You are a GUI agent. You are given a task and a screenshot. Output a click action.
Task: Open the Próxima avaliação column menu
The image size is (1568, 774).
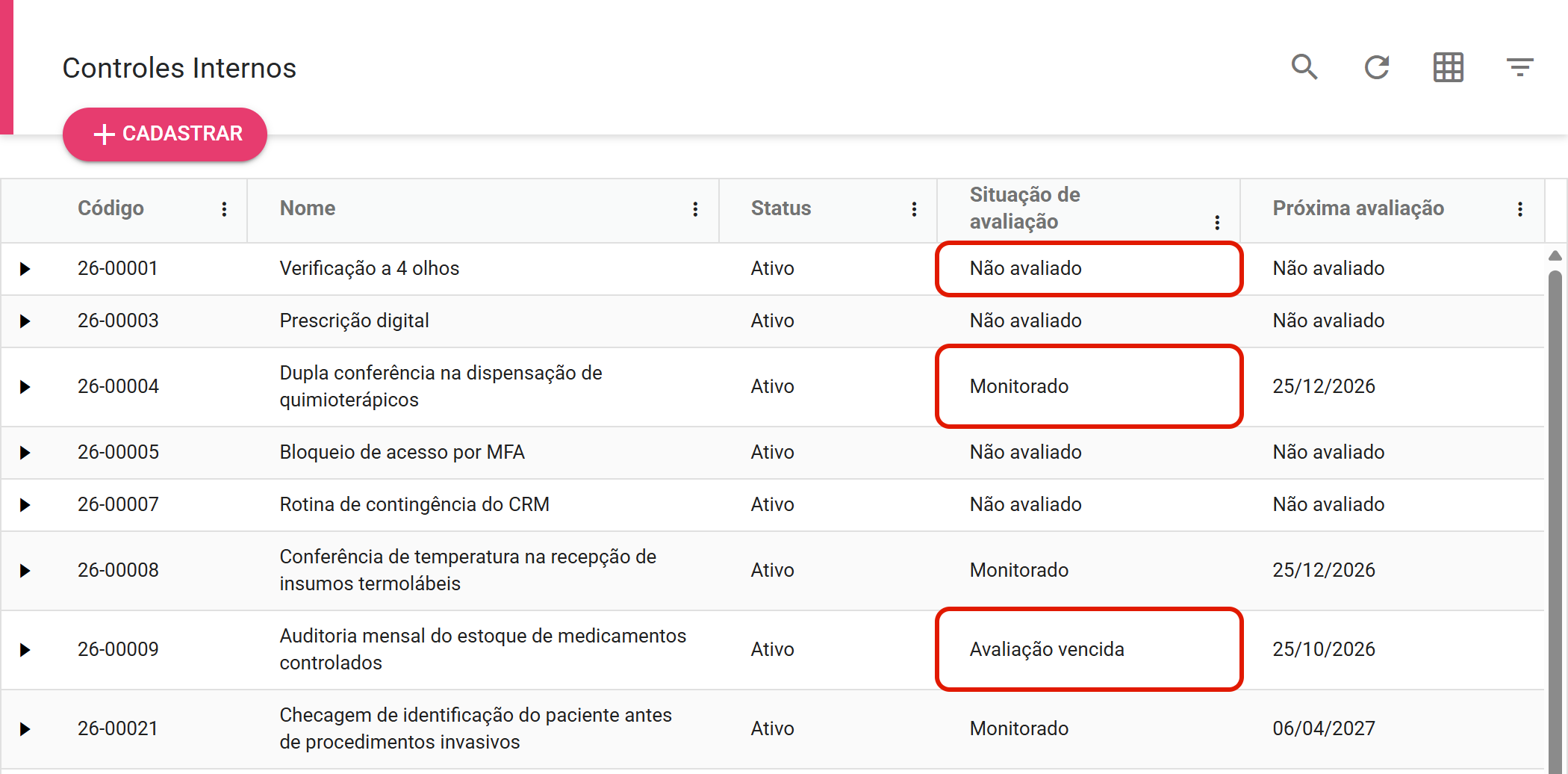click(1520, 209)
